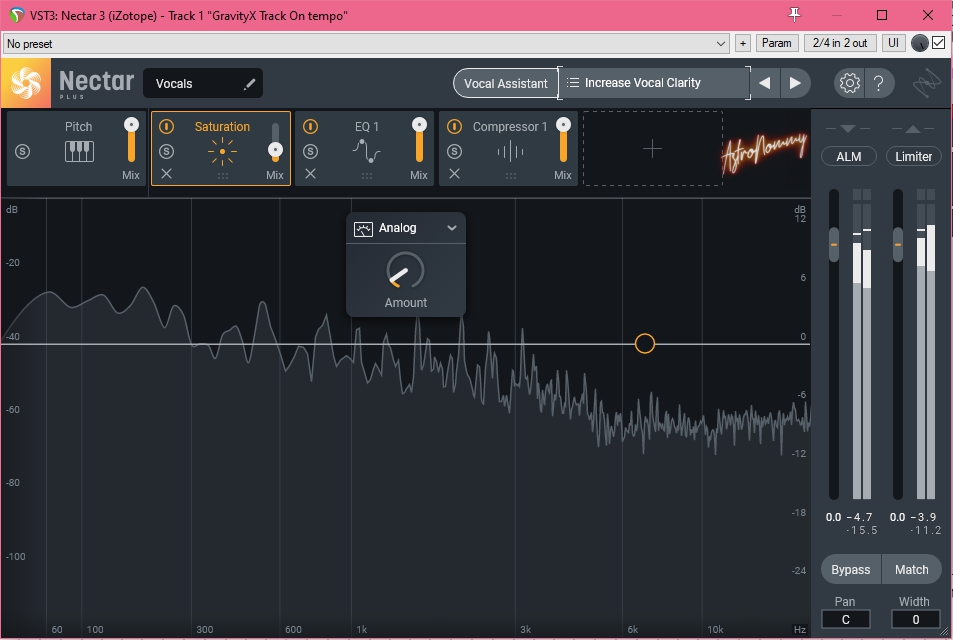Viewport: 953px width, 640px height.
Task: Click the saturation Amount knob
Action: point(405,271)
